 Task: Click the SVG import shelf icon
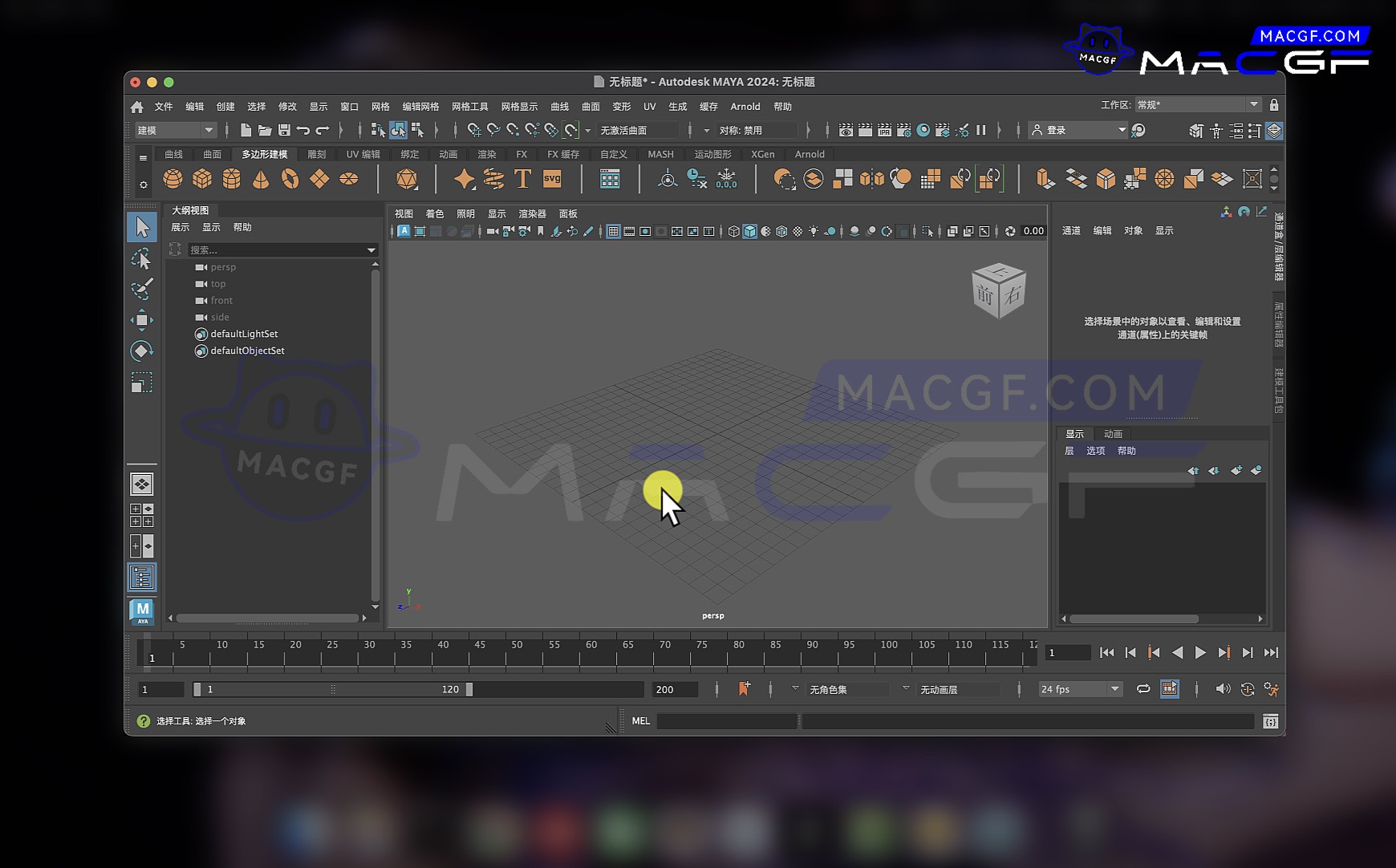[x=552, y=179]
